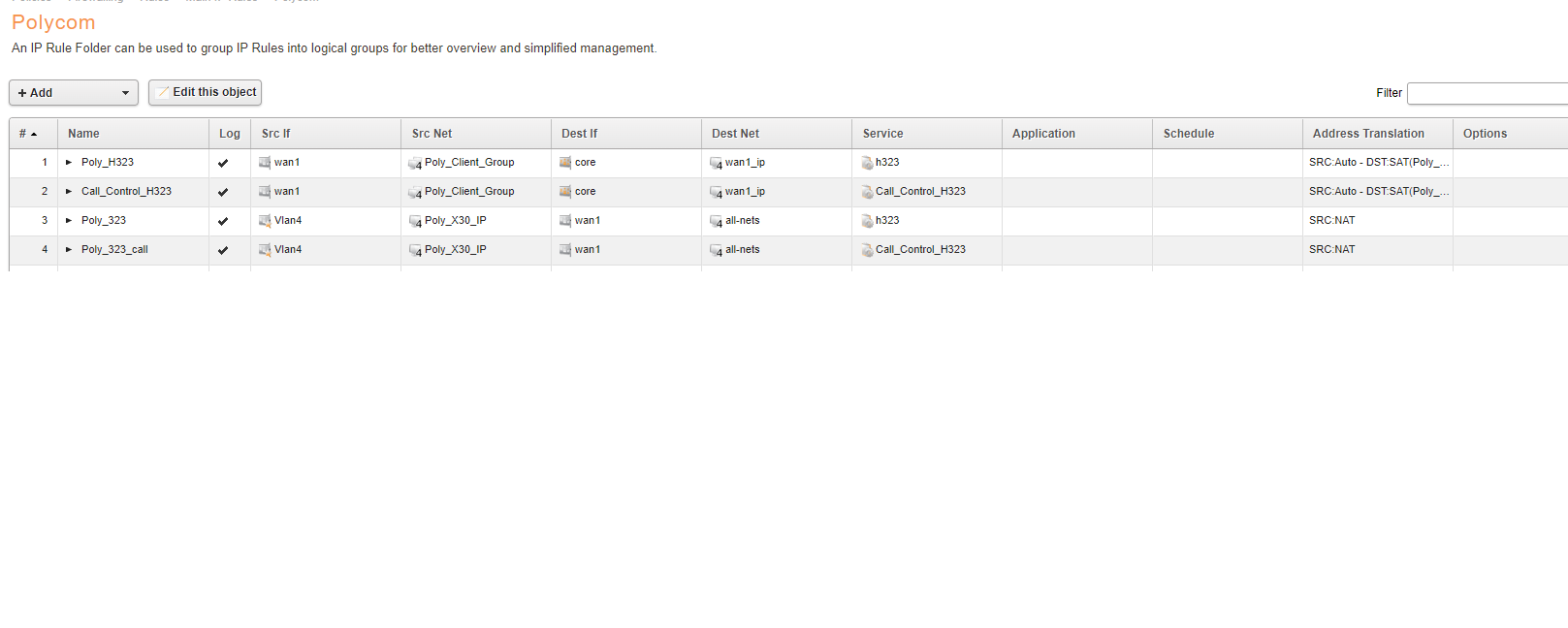Sort by Src If column header

[326, 134]
